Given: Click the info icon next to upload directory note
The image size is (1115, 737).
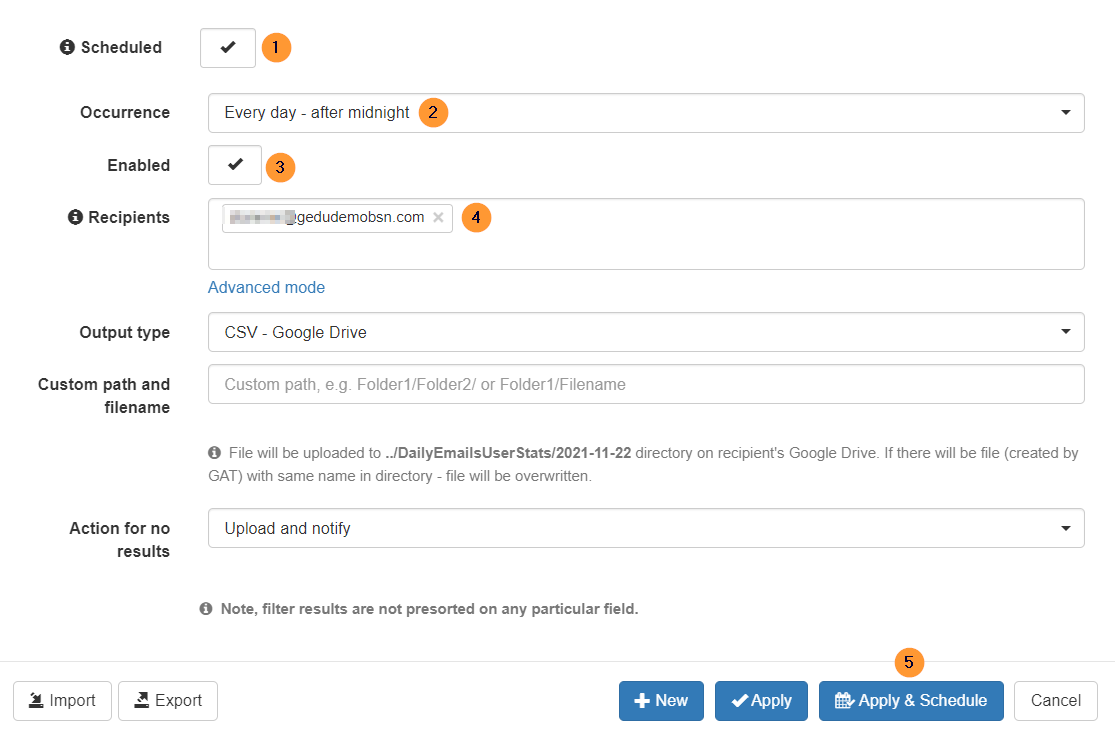Looking at the screenshot, I should tap(214, 453).
